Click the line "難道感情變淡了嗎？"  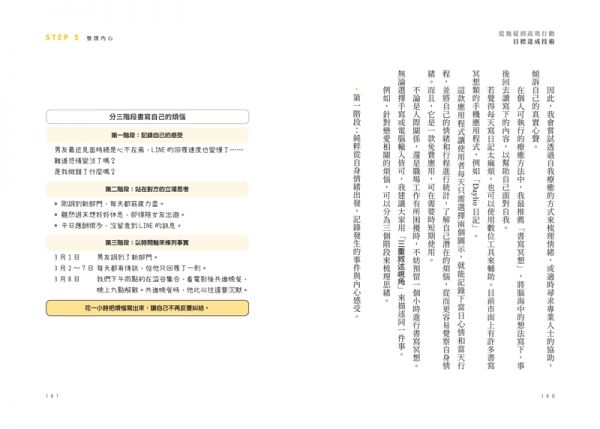(x=85, y=161)
